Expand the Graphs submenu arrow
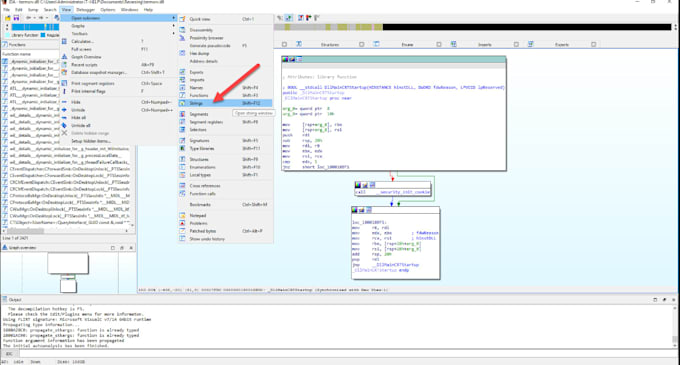The height and width of the screenshot is (365, 680). (x=174, y=26)
